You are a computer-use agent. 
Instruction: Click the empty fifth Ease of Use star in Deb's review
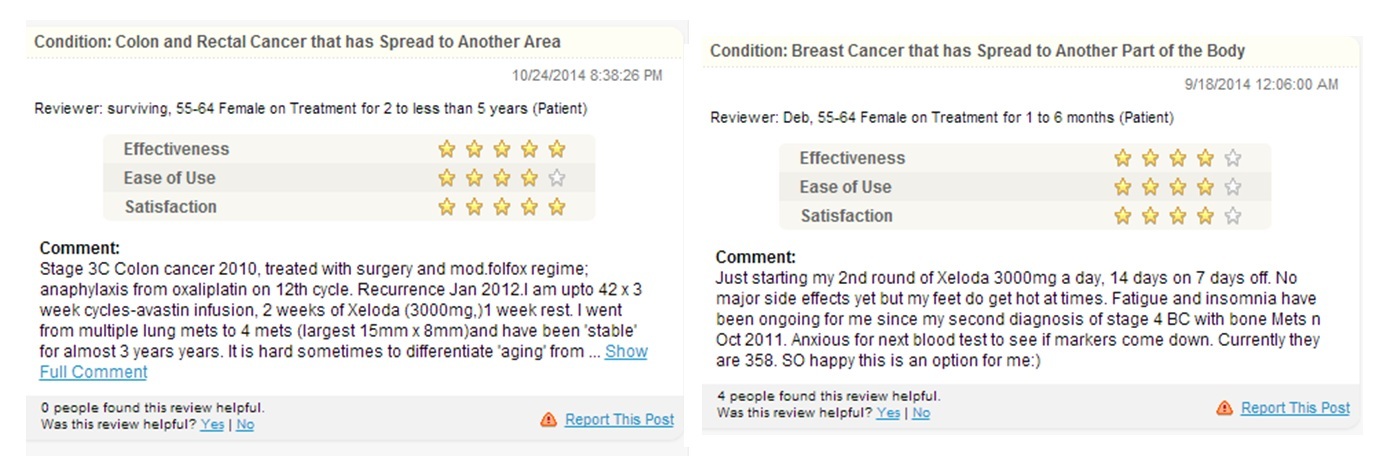point(1233,187)
